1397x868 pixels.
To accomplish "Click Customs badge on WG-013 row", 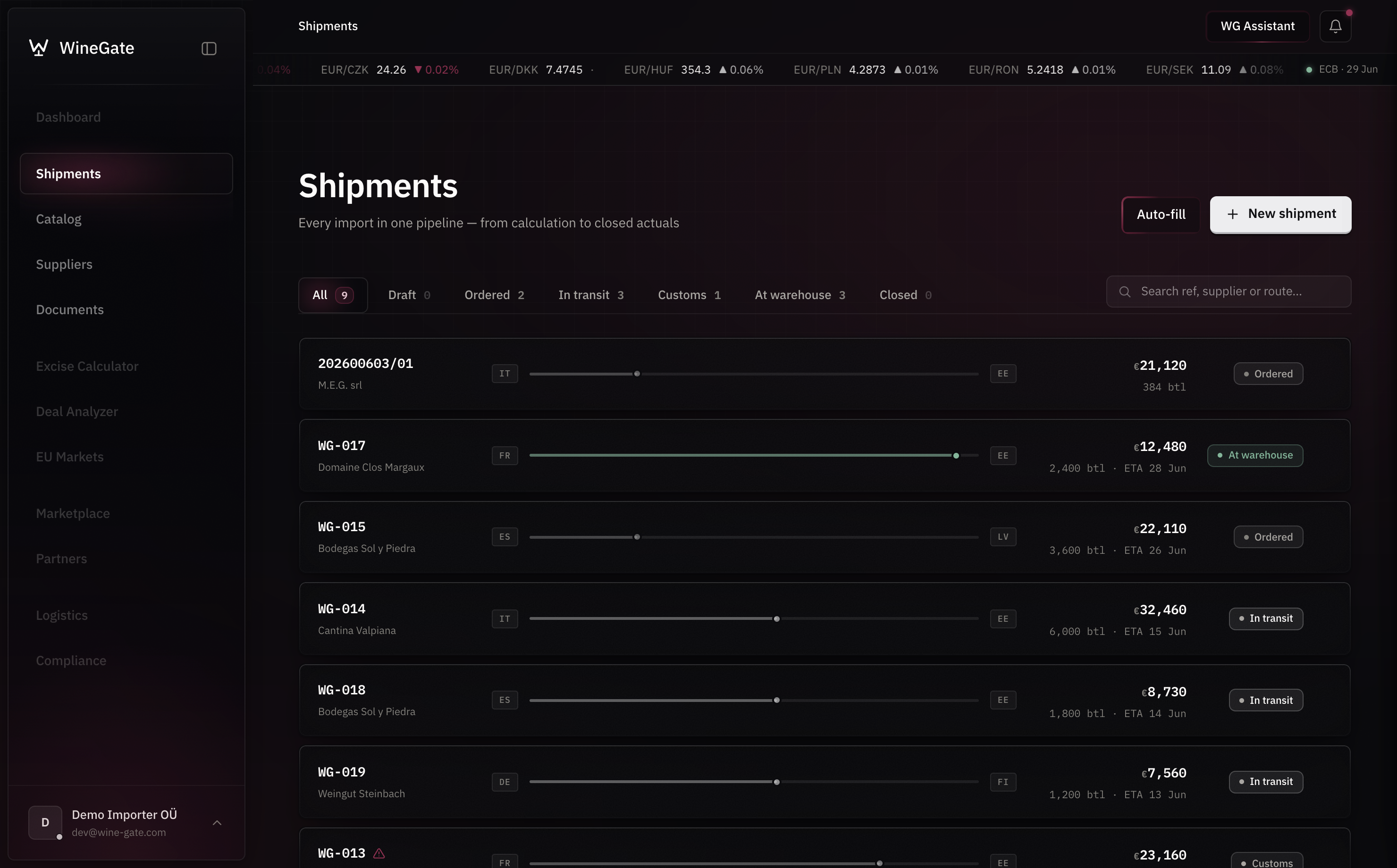I will pyautogui.click(x=1267, y=861).
